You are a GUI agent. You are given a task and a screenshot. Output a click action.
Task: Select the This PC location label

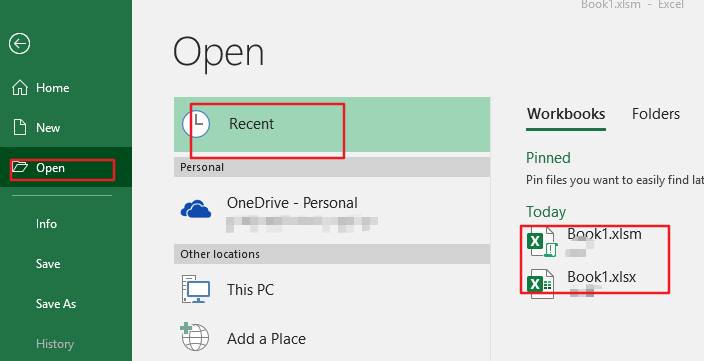pyautogui.click(x=250, y=290)
